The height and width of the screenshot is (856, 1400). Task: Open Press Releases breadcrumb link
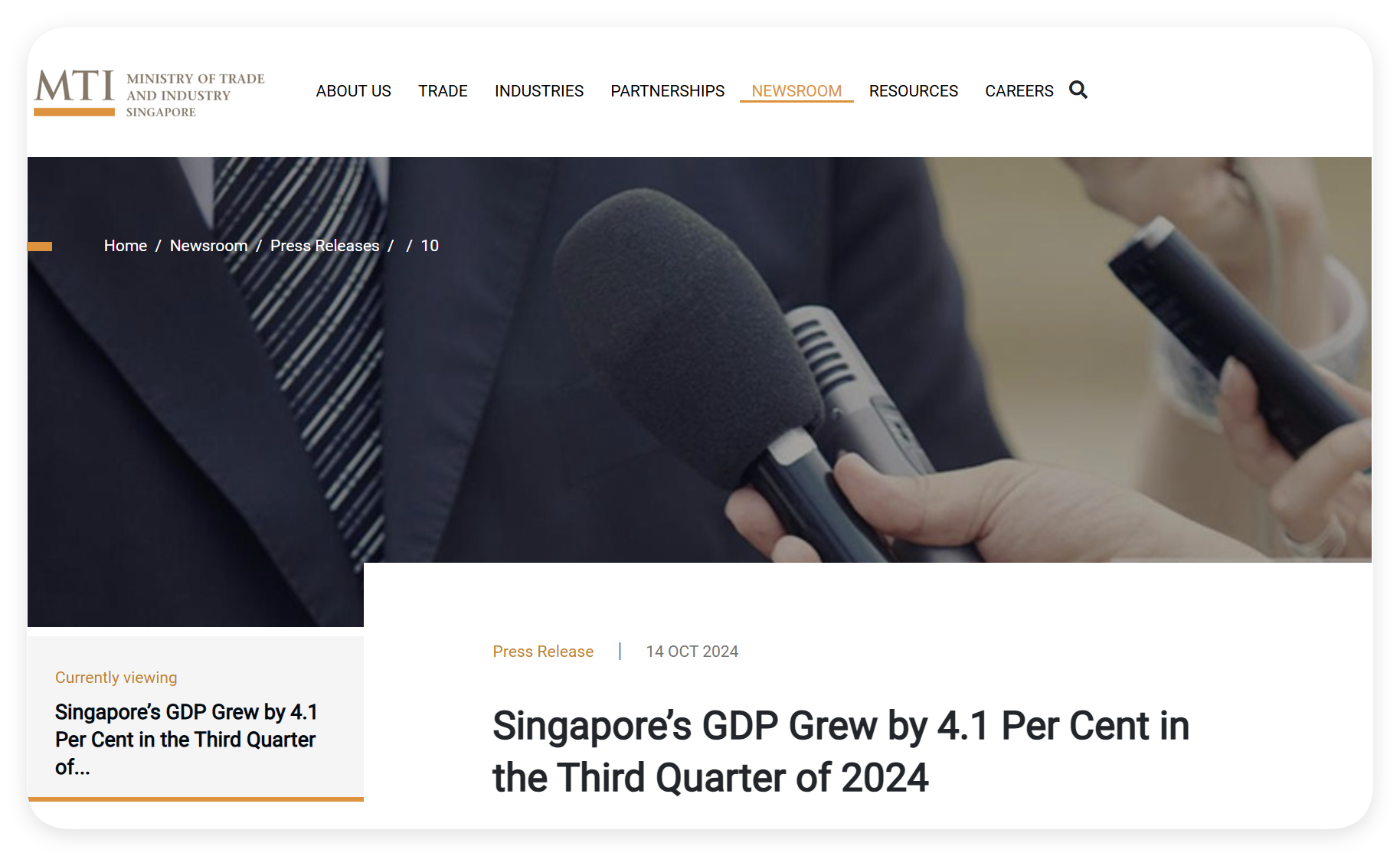[325, 246]
